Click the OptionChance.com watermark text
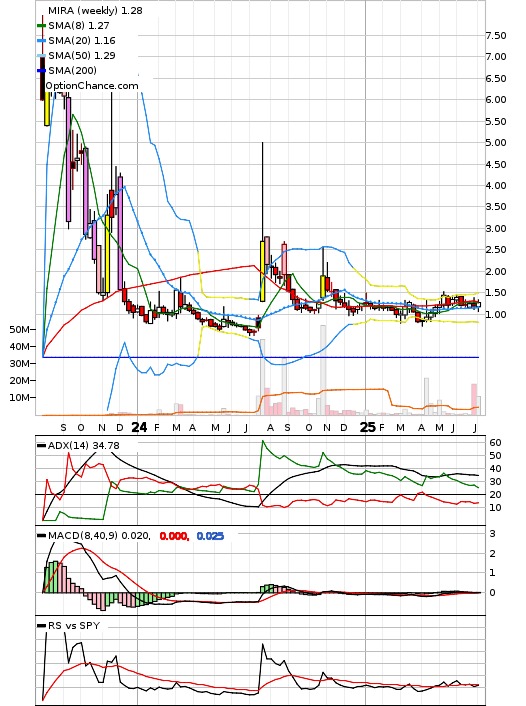Image resolution: width=526 pixels, height=706 pixels. [92, 86]
